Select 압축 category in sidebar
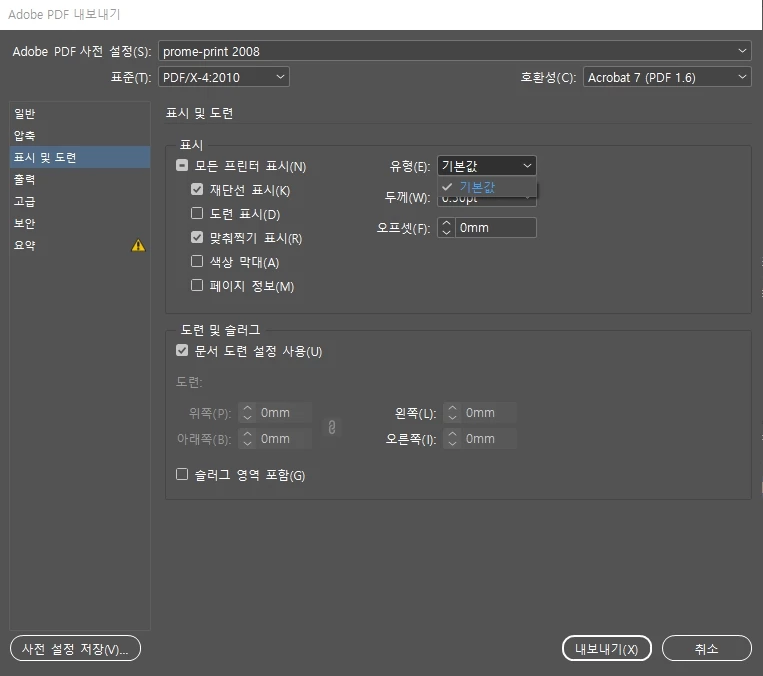Screen dimensions: 763x676 (80, 135)
